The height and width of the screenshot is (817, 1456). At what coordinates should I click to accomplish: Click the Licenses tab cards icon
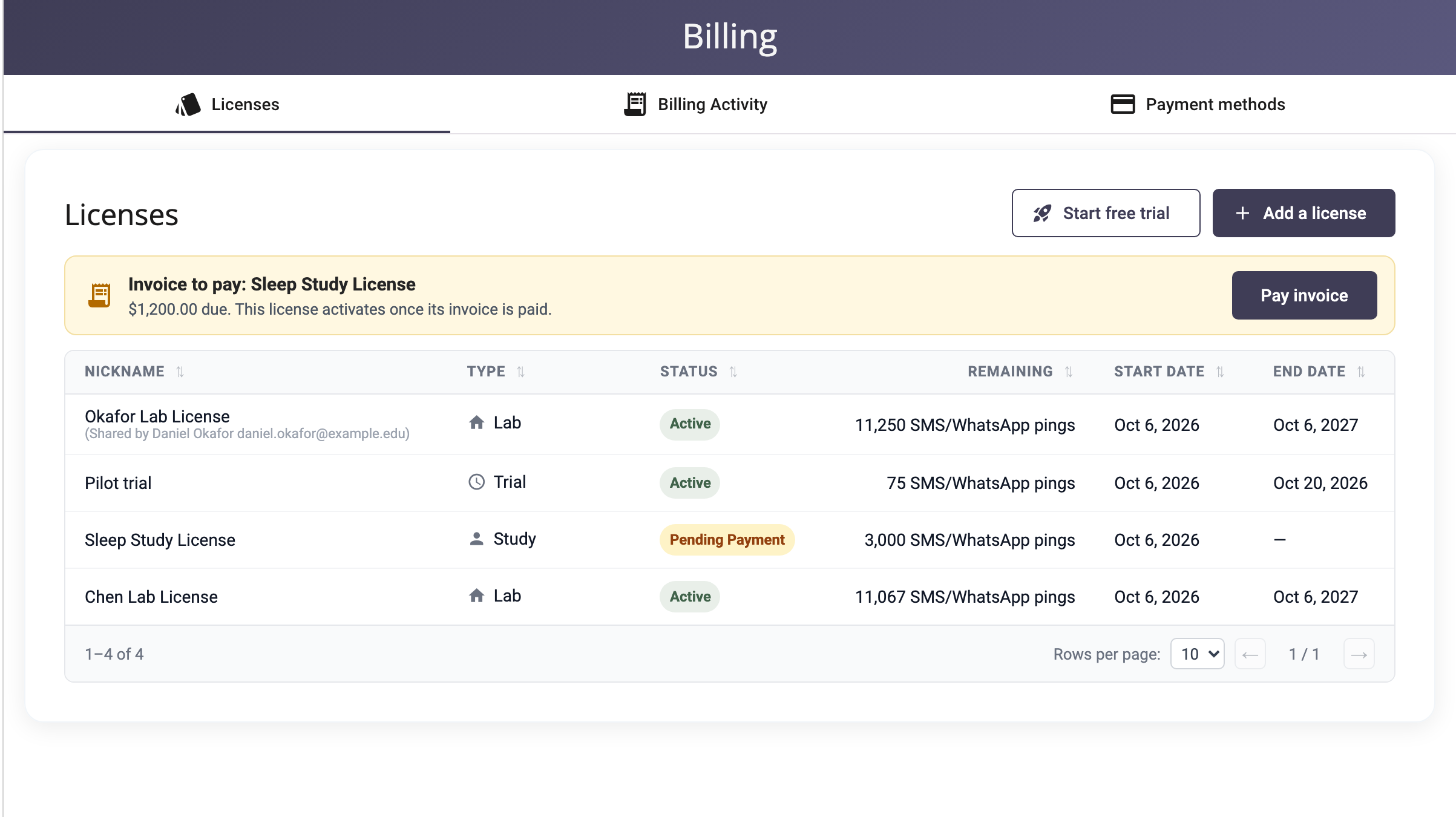click(x=188, y=104)
